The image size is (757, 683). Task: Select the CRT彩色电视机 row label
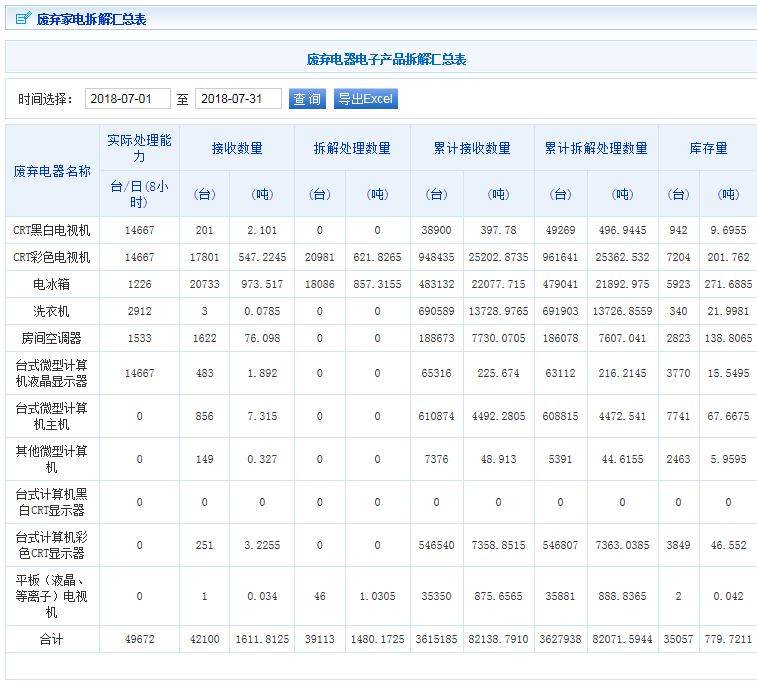(52, 257)
